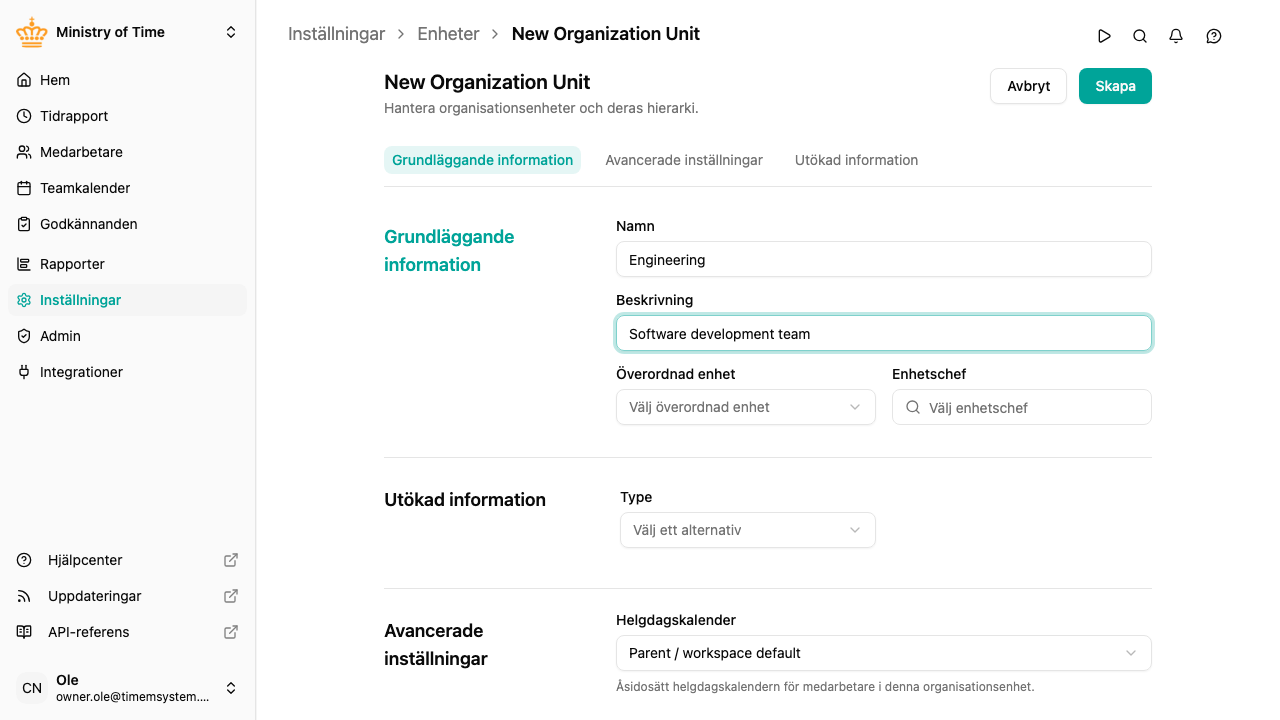Open search with the magnifier icon

coord(1140,36)
